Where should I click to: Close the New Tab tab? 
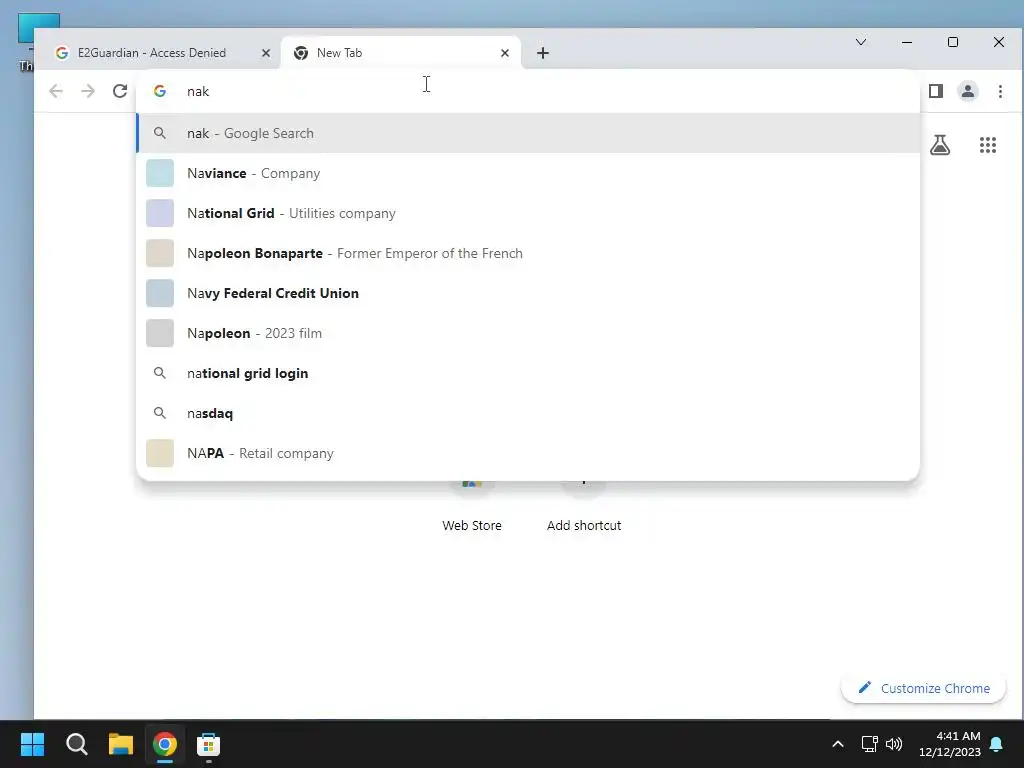[505, 53]
